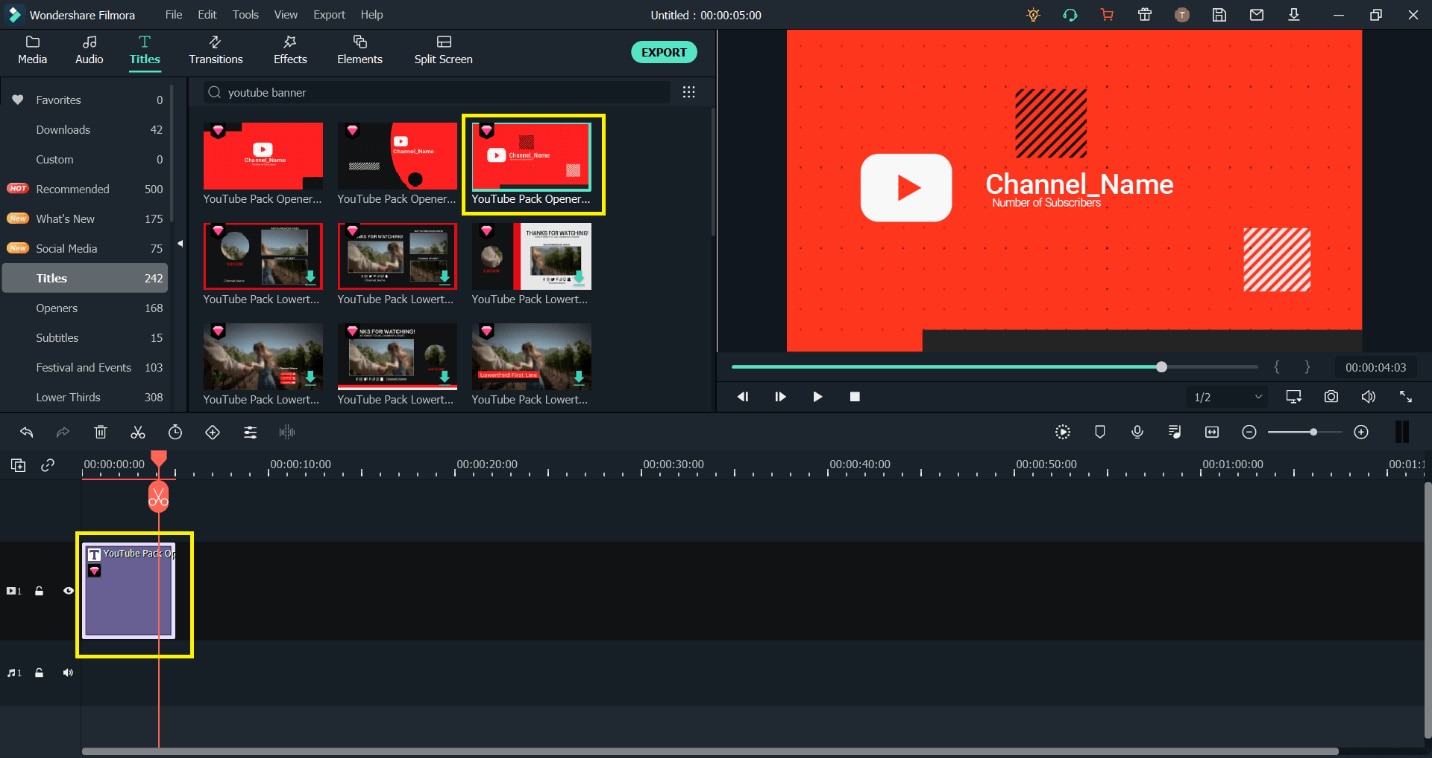The width and height of the screenshot is (1432, 758).
Task: Select What's New category
Action: (x=85, y=219)
